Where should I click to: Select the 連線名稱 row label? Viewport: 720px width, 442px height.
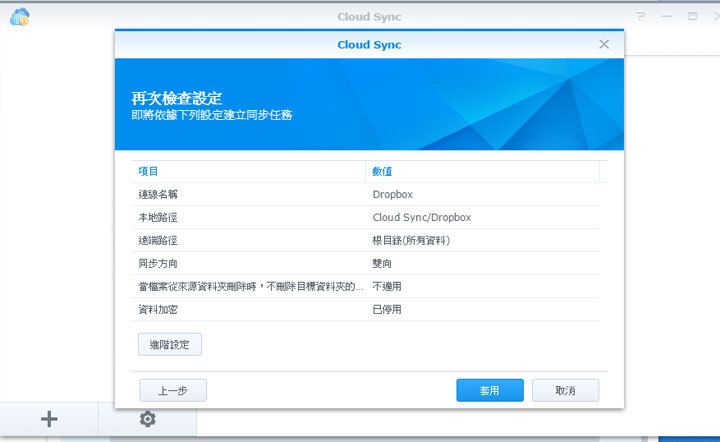point(158,194)
